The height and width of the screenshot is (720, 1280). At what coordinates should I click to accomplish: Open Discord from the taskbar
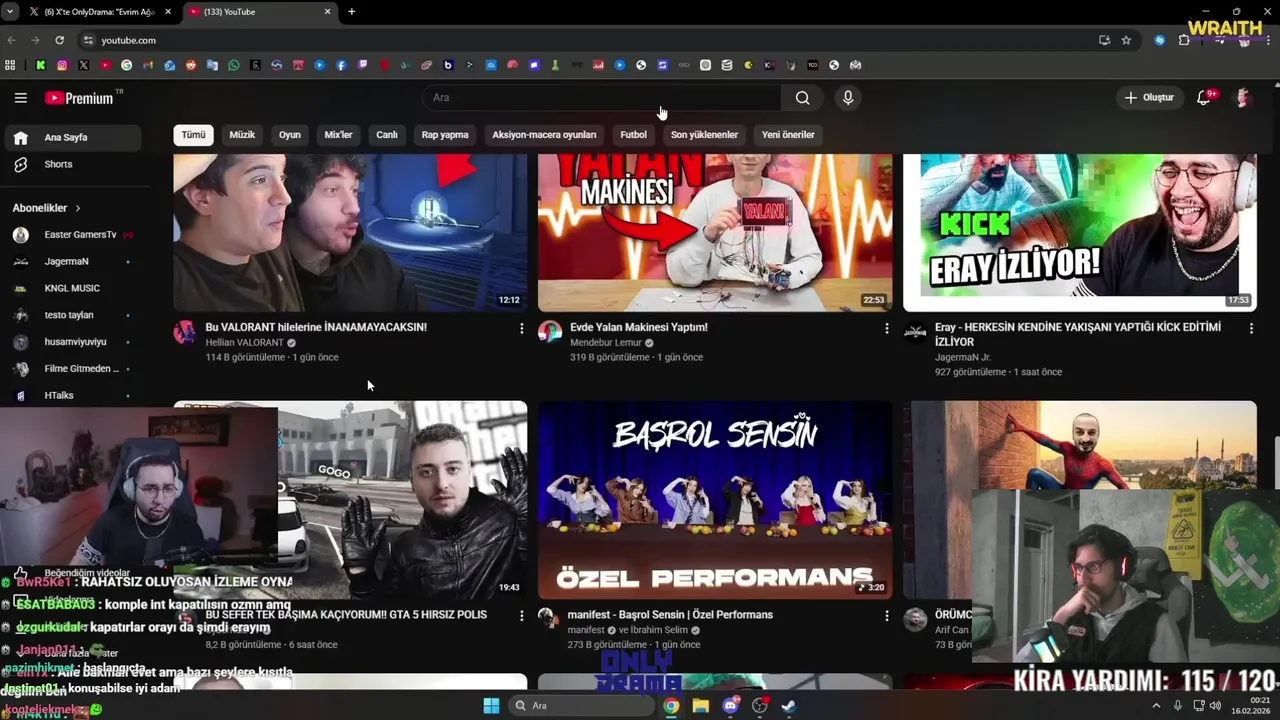click(731, 706)
